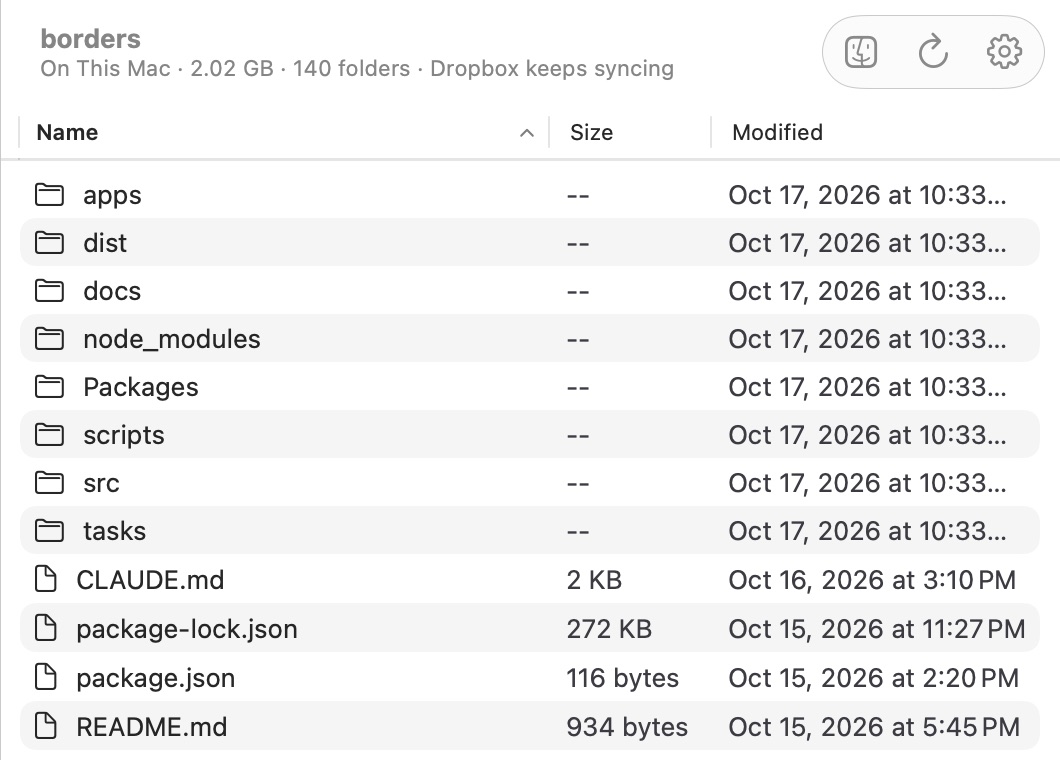
Task: Click the size dashes in the src row
Action: click(x=578, y=483)
